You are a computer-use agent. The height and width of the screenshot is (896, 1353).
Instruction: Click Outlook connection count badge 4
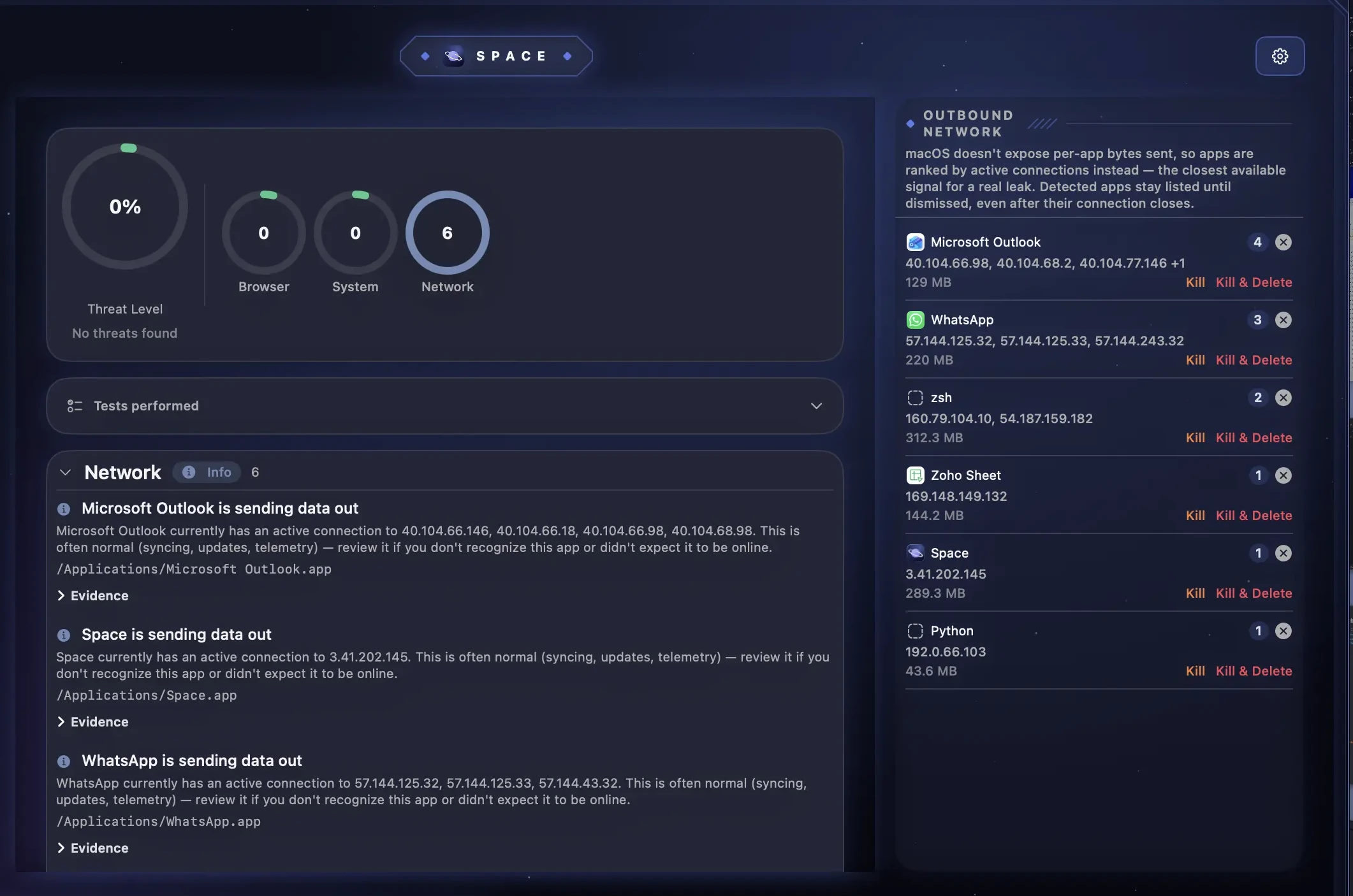coord(1257,242)
